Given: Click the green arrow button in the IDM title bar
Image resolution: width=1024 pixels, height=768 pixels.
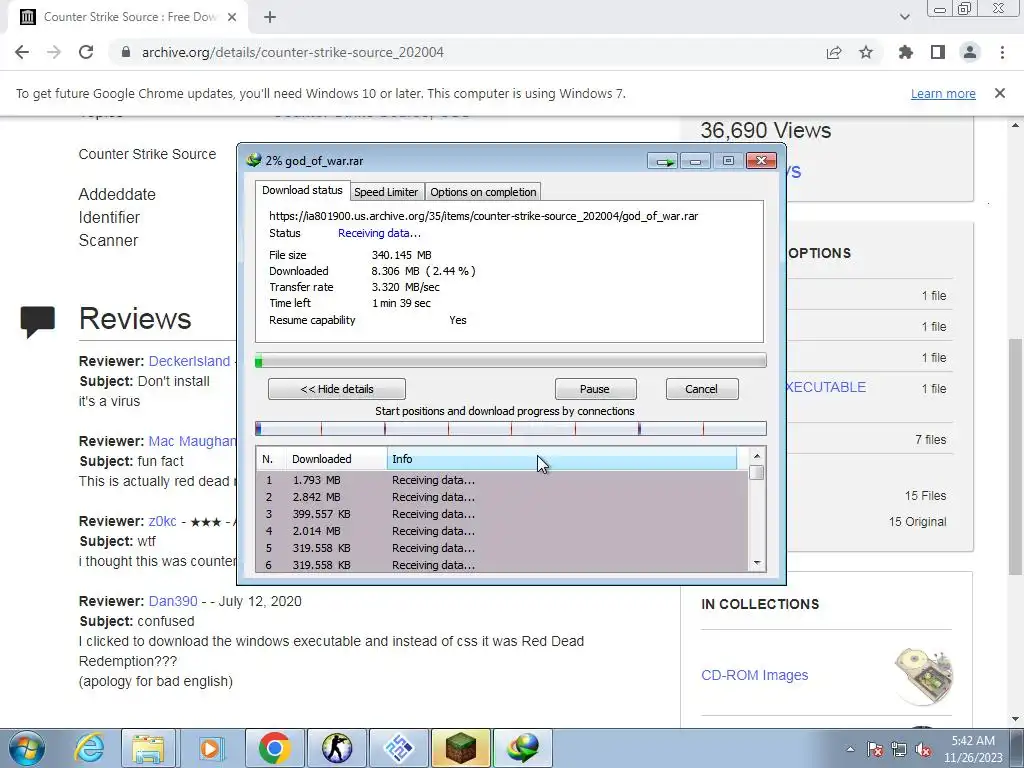Looking at the screenshot, I should pyautogui.click(x=663, y=161).
